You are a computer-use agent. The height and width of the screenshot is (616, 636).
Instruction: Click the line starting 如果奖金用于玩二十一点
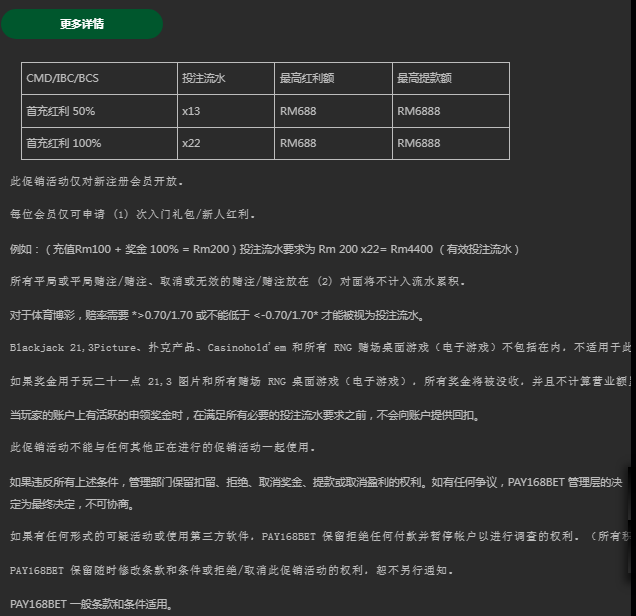tap(320, 381)
